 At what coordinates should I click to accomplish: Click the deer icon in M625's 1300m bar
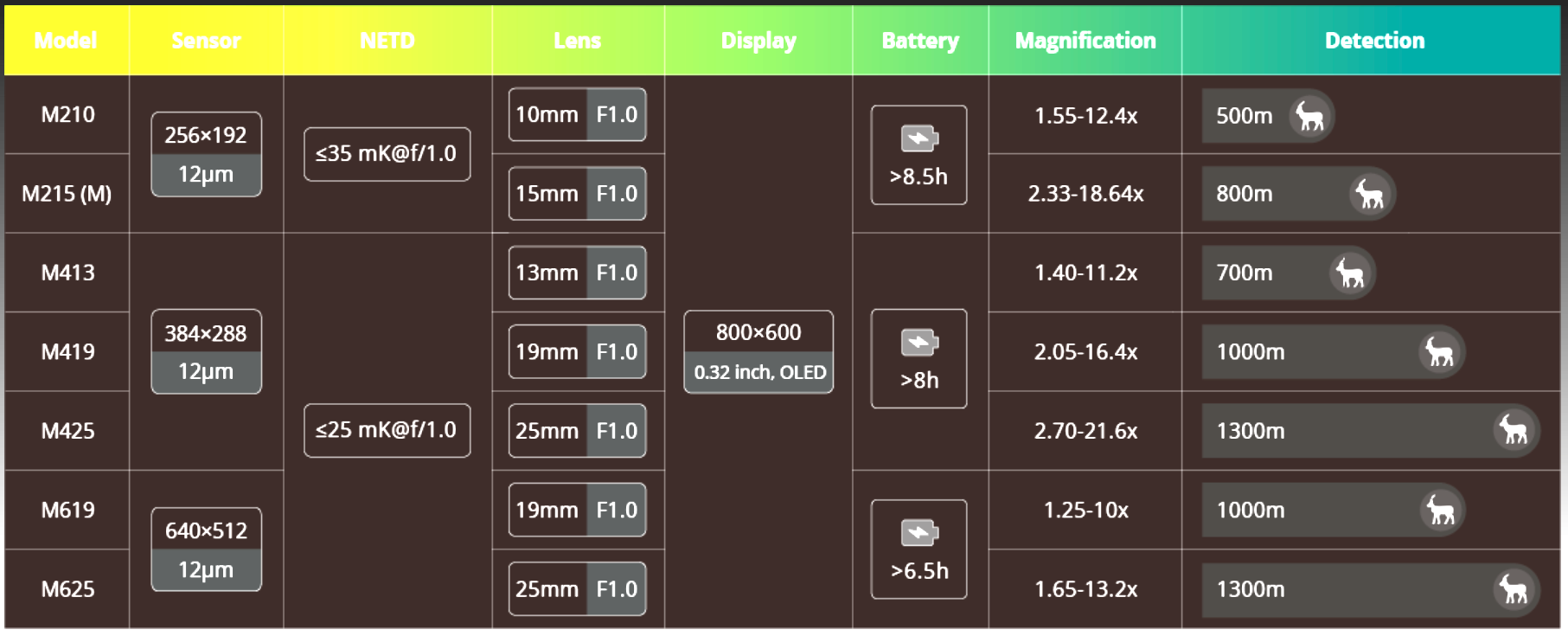click(1514, 589)
